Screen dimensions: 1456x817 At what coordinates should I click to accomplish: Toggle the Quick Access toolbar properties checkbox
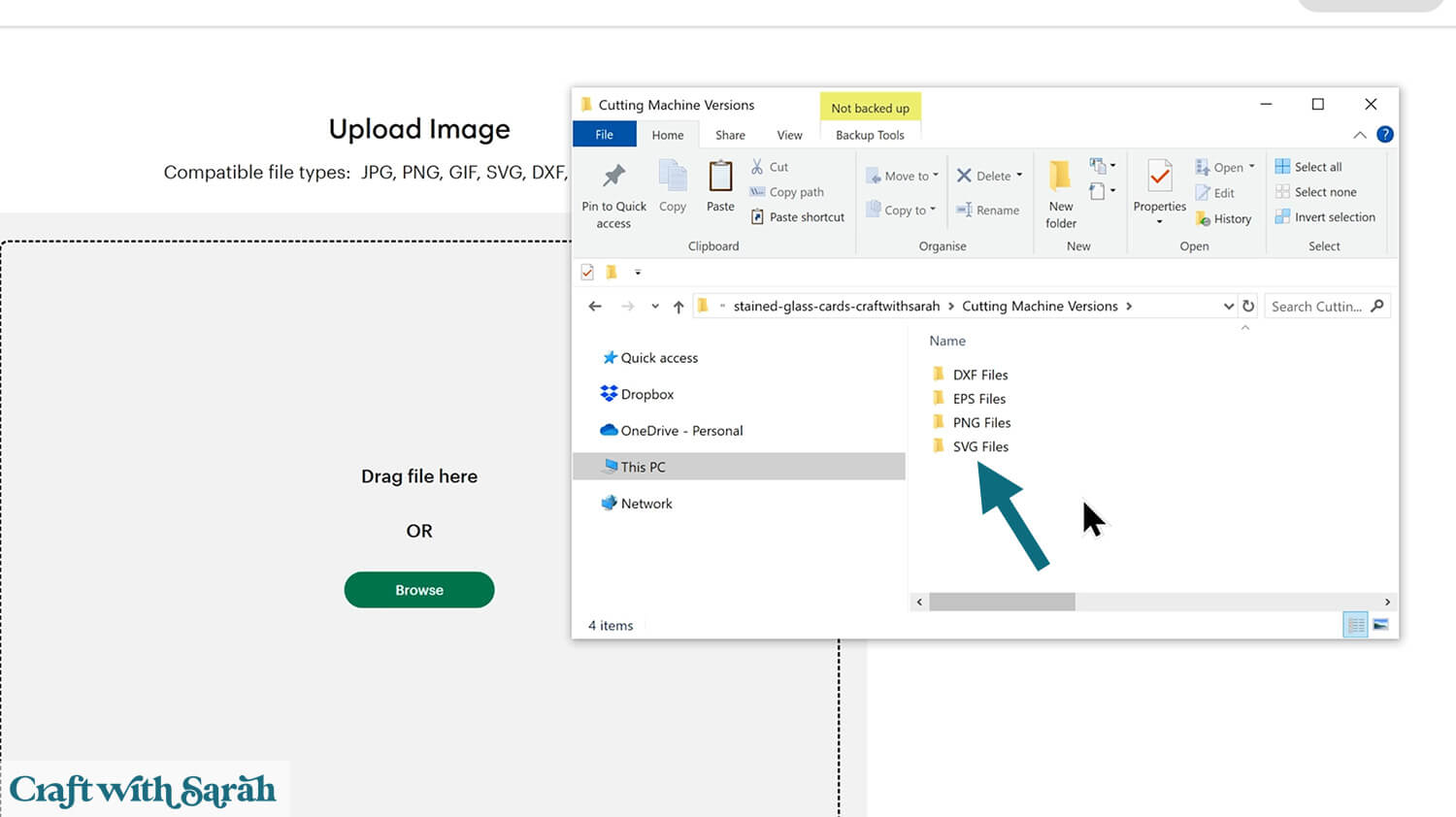point(587,273)
